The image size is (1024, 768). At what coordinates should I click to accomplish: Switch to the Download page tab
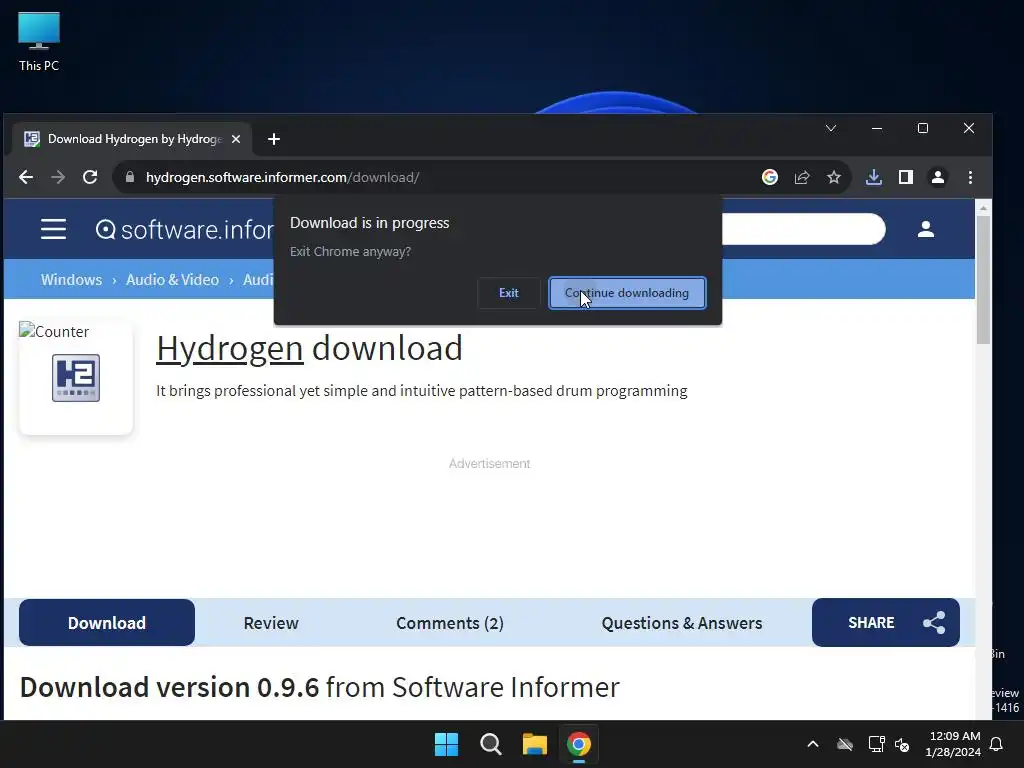(107, 622)
